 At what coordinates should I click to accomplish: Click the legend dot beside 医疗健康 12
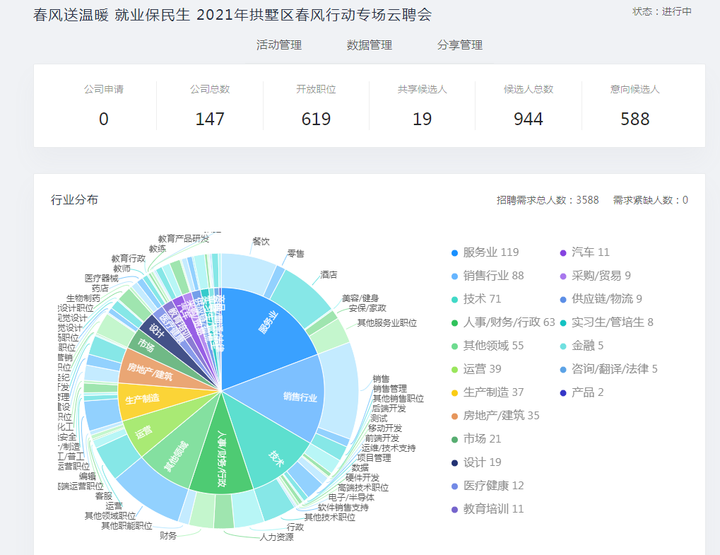pos(455,485)
